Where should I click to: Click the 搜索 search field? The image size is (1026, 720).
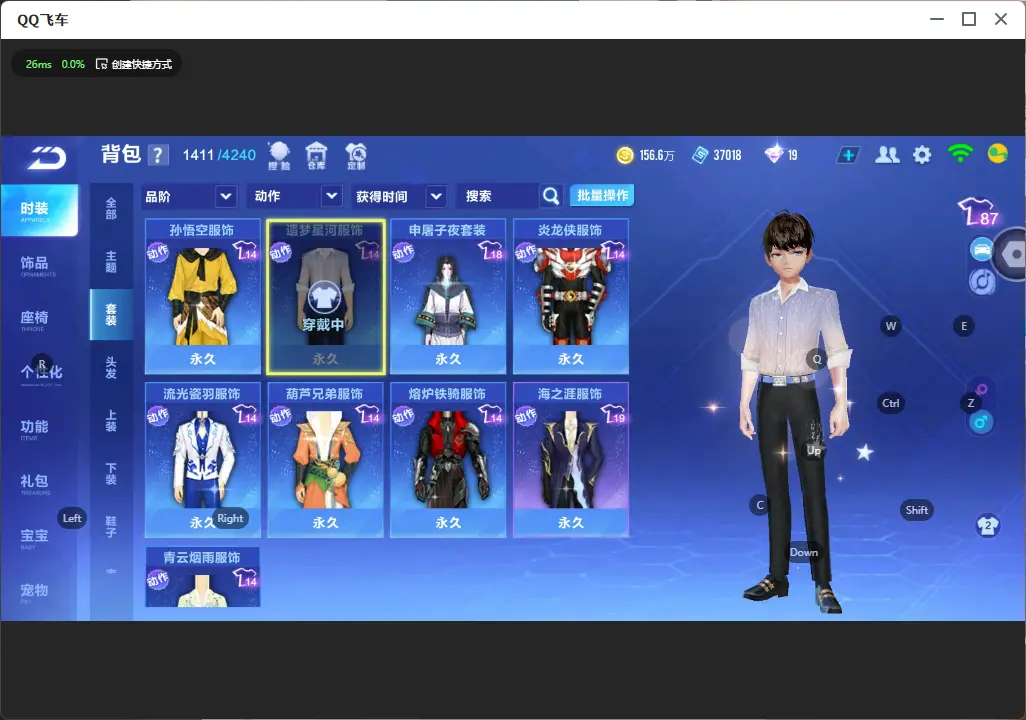499,196
